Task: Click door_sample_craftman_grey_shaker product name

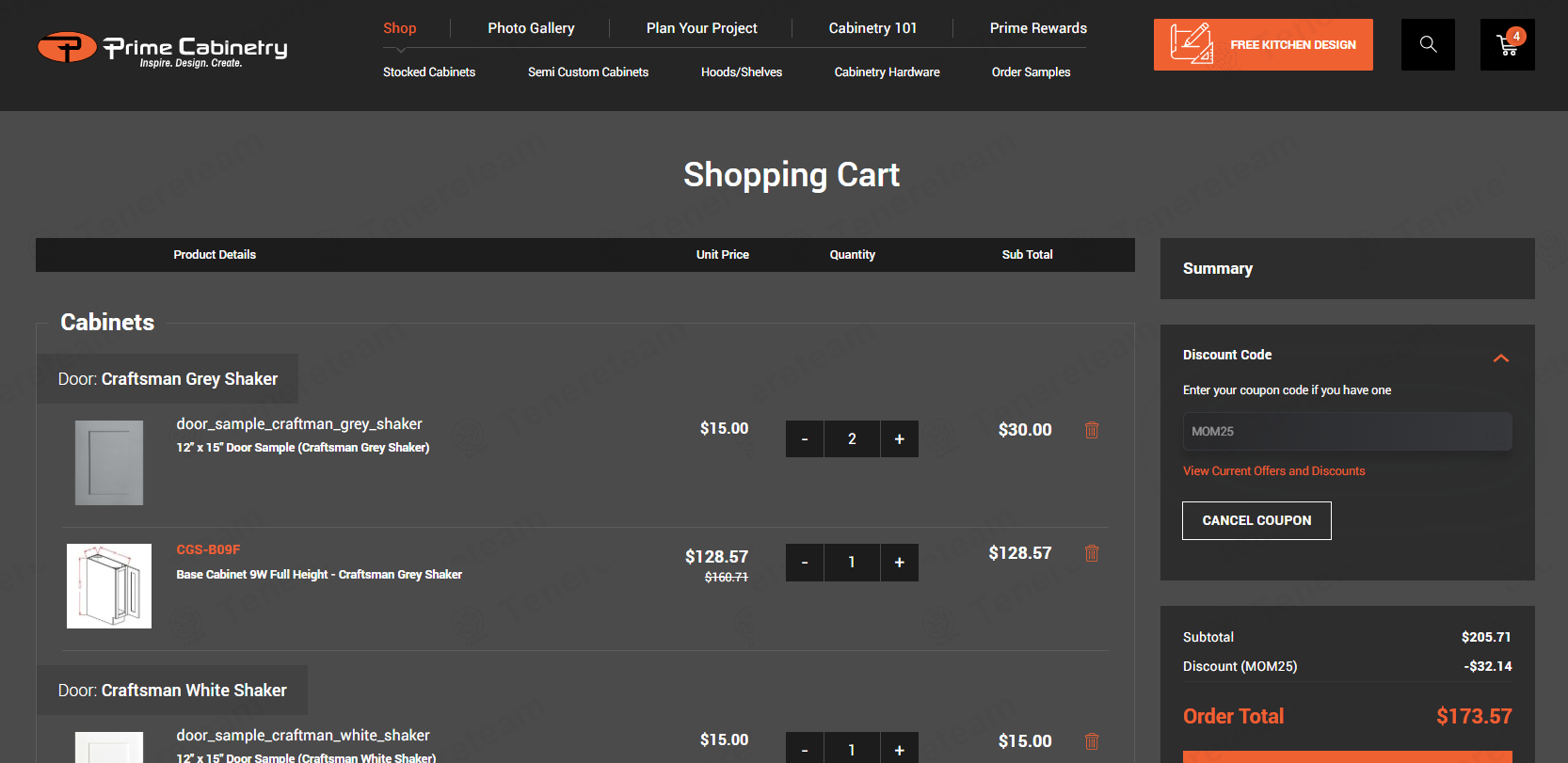Action: [x=299, y=424]
